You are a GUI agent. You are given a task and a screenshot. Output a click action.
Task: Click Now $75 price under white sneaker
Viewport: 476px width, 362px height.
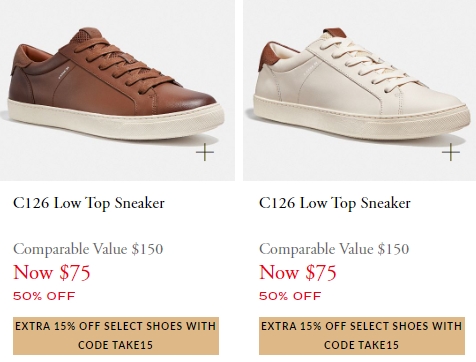[298, 272]
